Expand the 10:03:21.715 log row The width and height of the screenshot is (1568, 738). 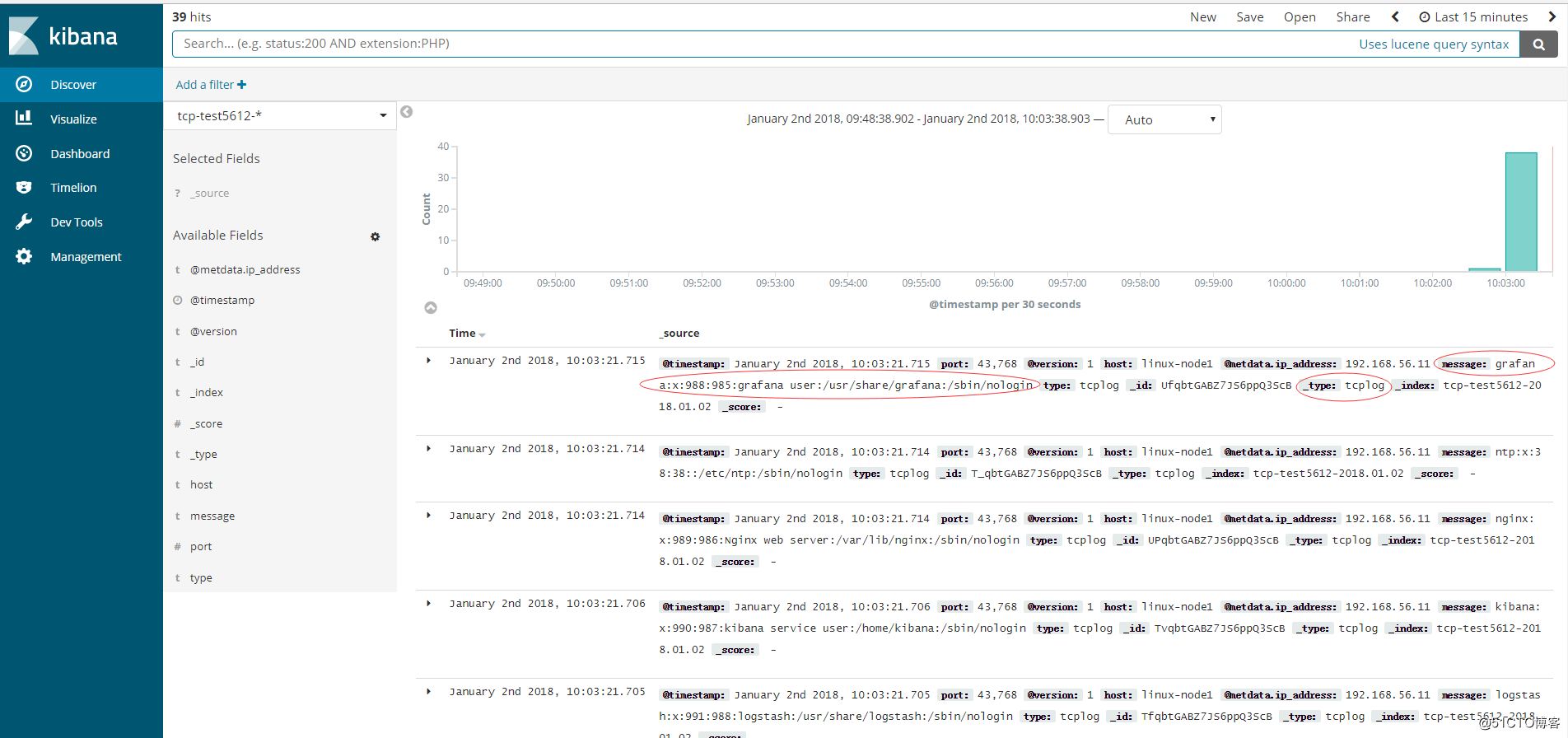click(428, 361)
